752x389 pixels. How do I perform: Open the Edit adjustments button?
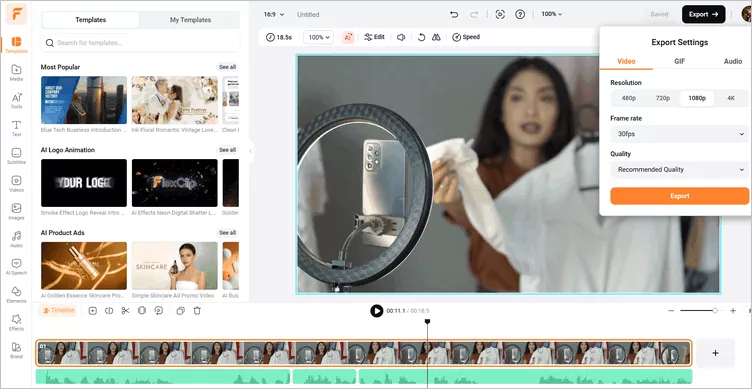point(375,37)
